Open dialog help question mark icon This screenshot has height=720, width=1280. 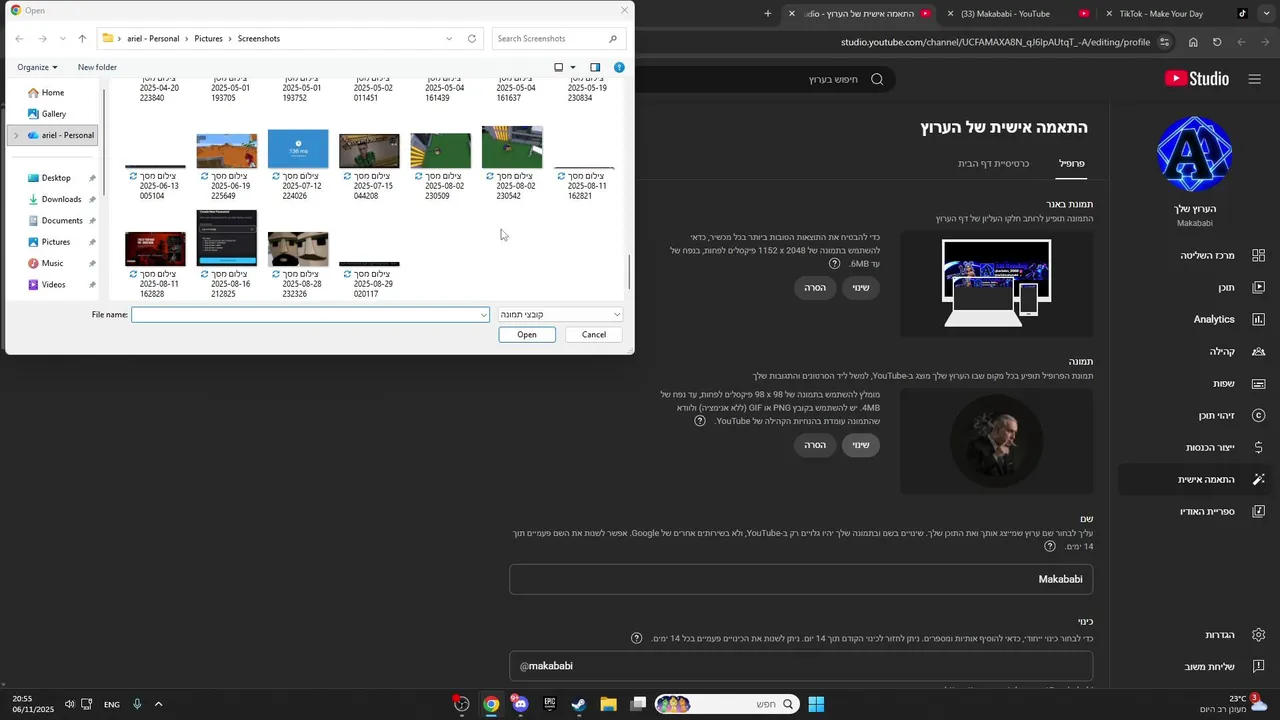(x=619, y=67)
